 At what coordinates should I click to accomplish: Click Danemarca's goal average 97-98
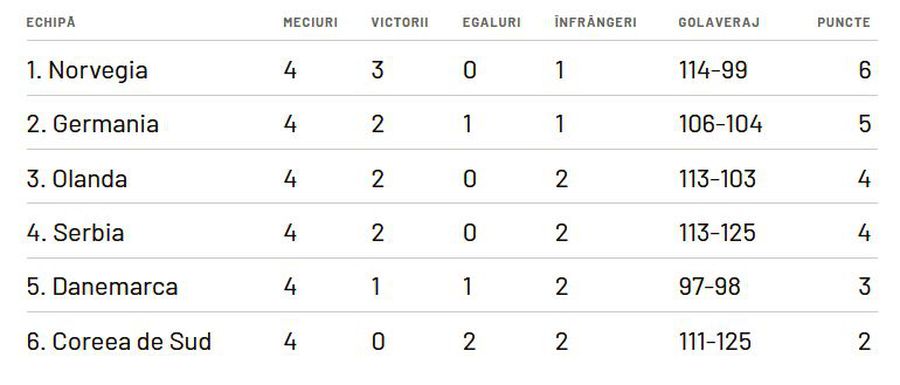709,287
